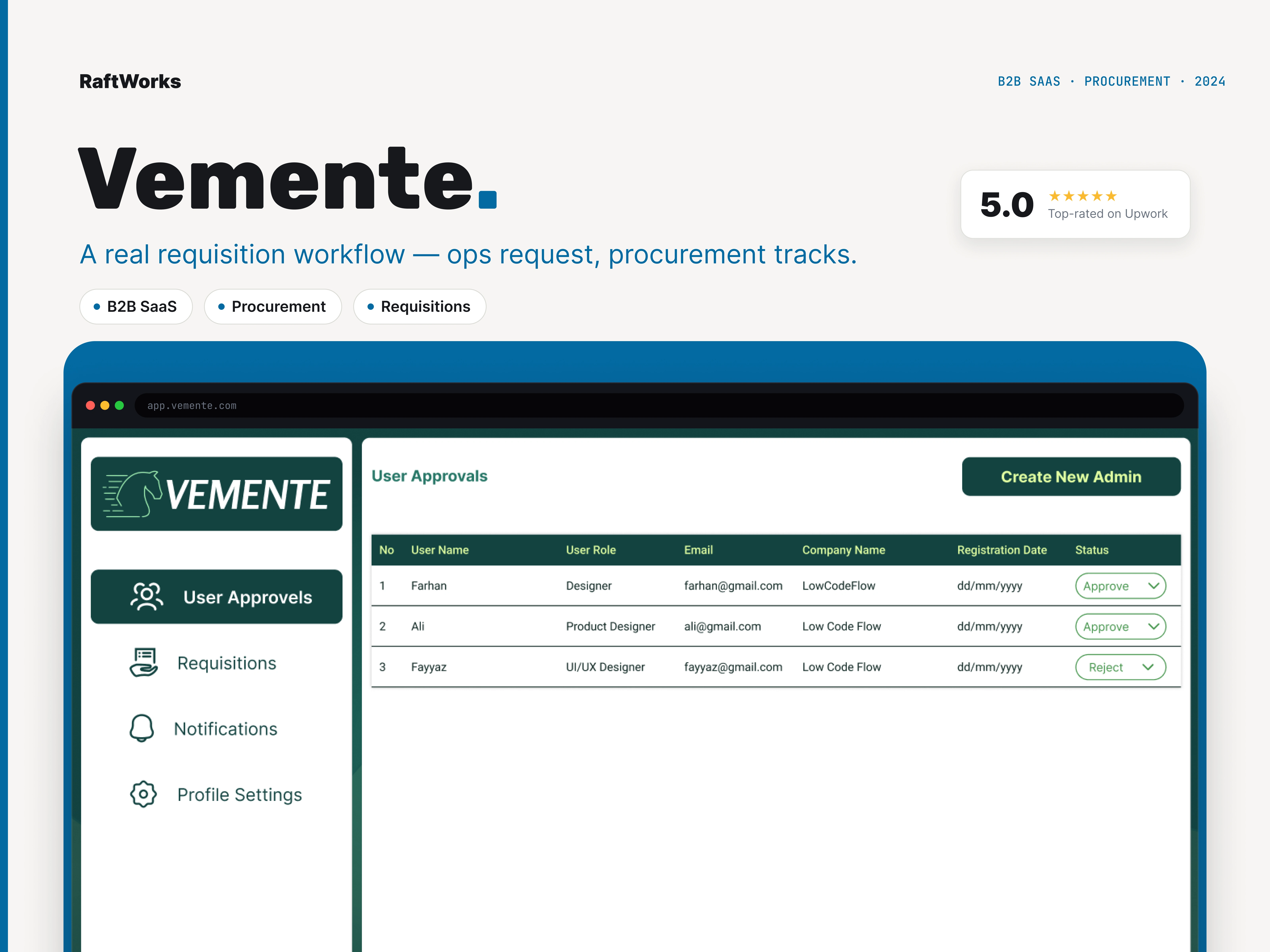Click Ali's Low Code Flow company cell
The width and height of the screenshot is (1270, 952).
tap(842, 627)
